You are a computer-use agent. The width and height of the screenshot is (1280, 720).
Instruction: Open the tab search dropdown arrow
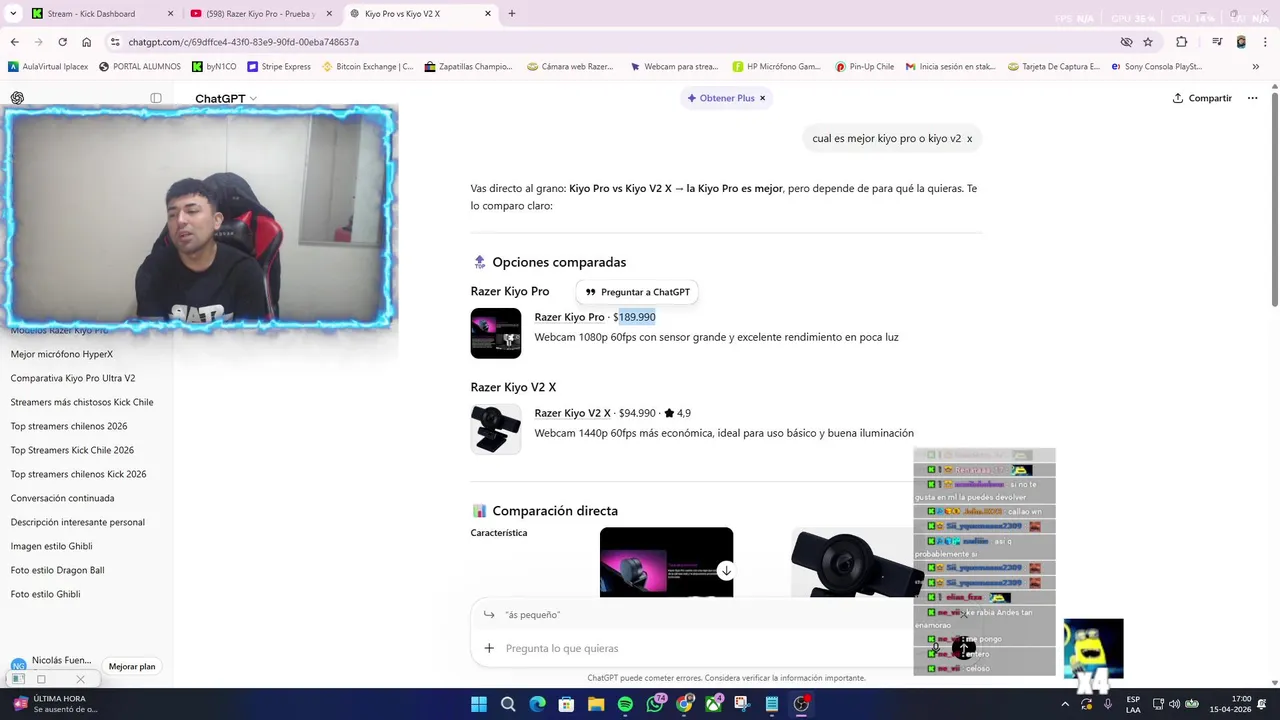(13, 14)
